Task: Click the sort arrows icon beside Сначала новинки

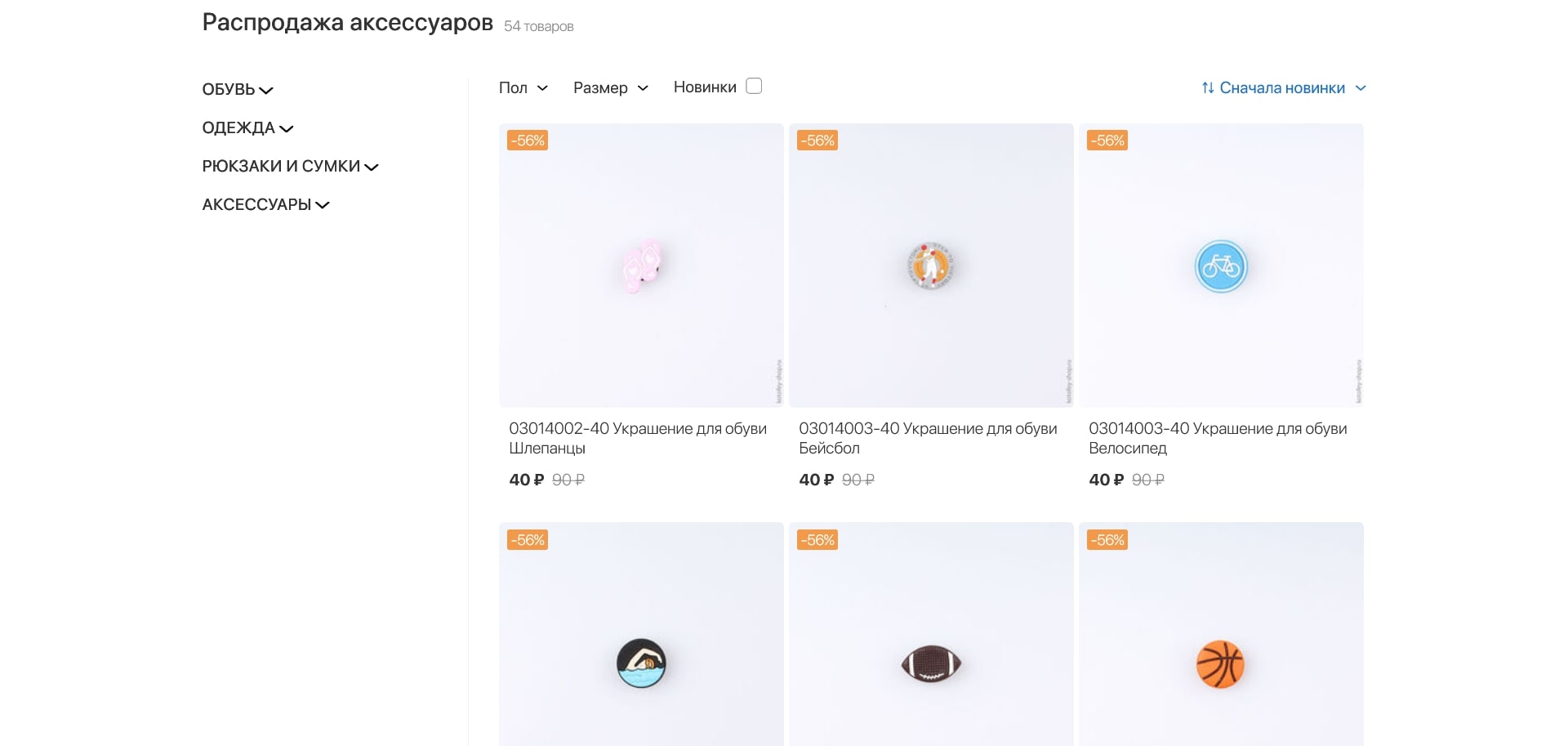Action: 1207,88
